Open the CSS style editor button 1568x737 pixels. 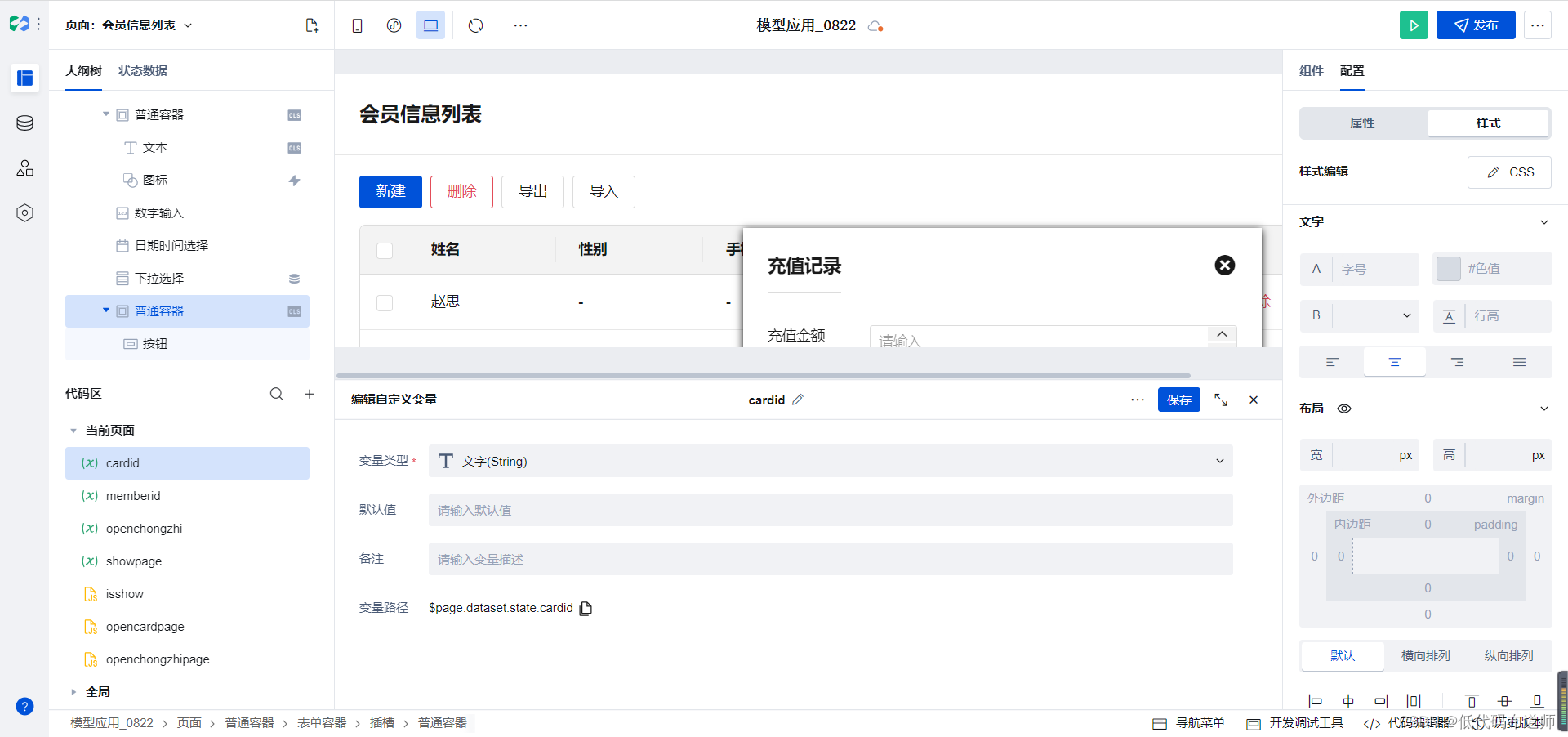[1509, 172]
